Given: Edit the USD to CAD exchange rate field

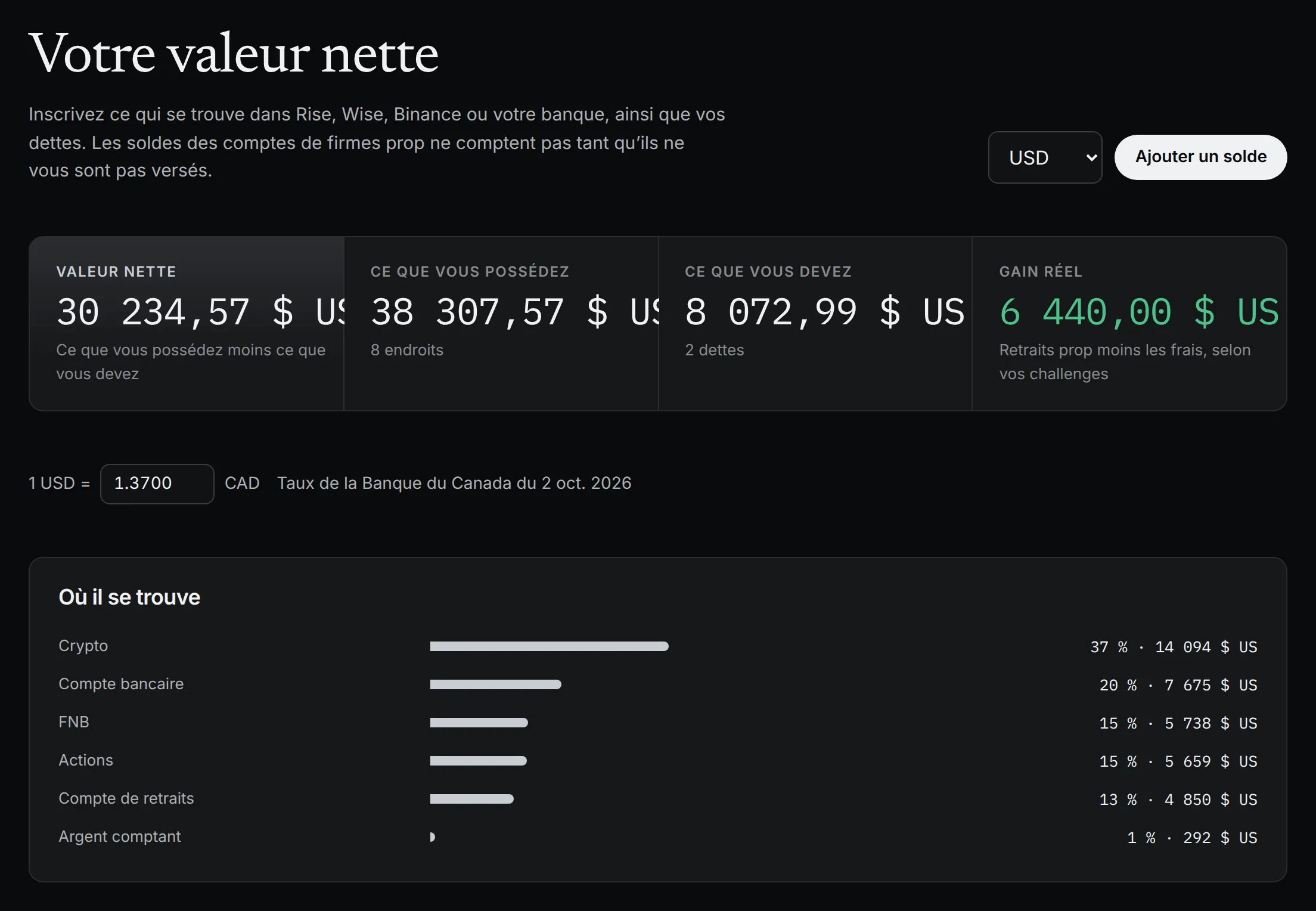Looking at the screenshot, I should [x=157, y=484].
